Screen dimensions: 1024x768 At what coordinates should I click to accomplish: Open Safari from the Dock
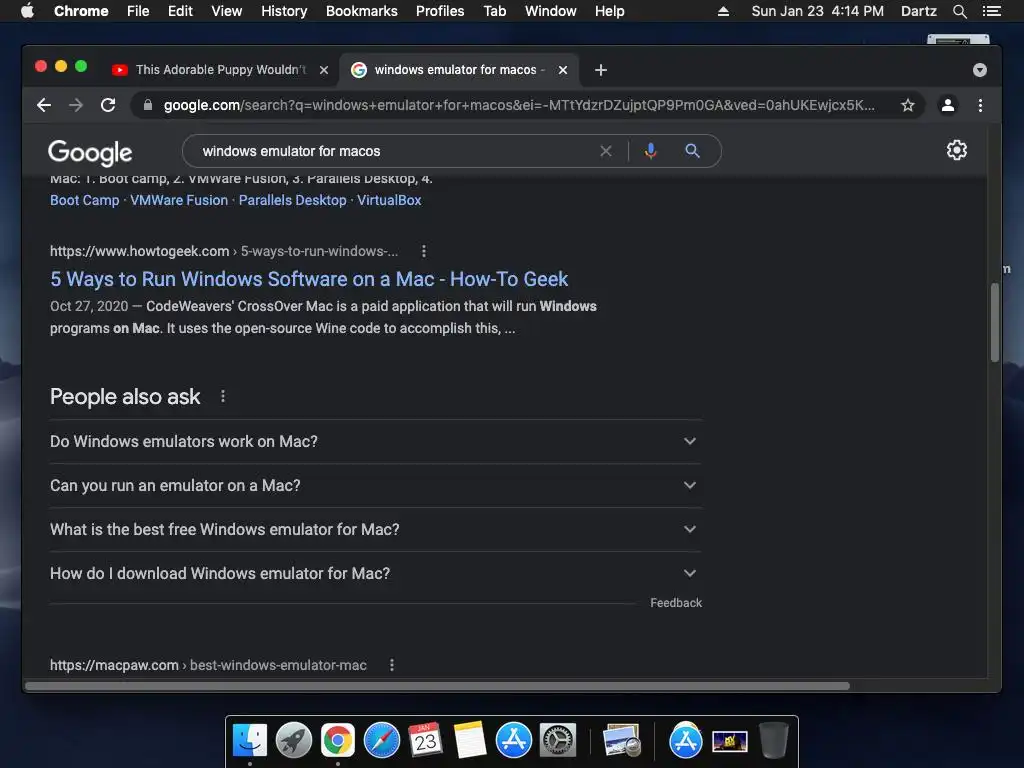(x=381, y=740)
